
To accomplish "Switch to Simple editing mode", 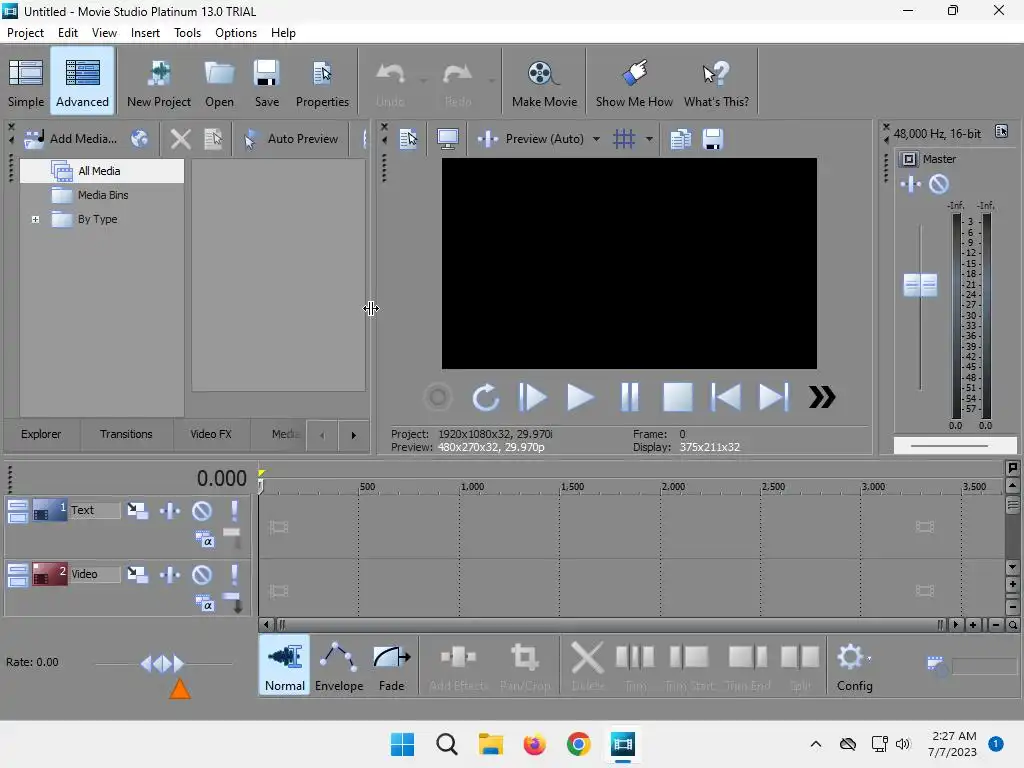I will [x=26, y=83].
